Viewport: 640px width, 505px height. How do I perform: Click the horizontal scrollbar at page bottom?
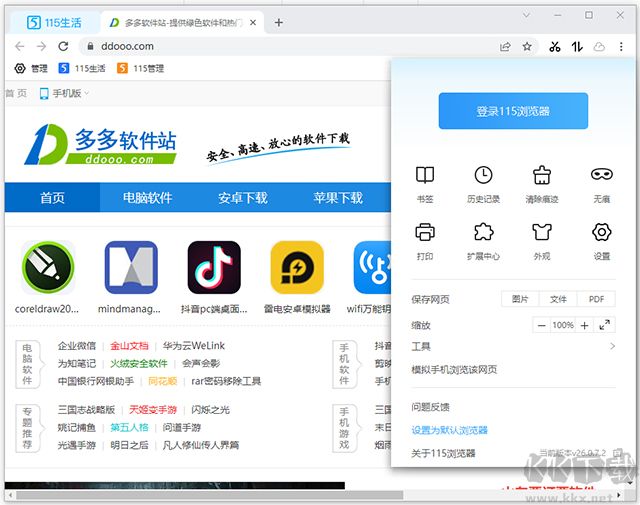[209, 495]
